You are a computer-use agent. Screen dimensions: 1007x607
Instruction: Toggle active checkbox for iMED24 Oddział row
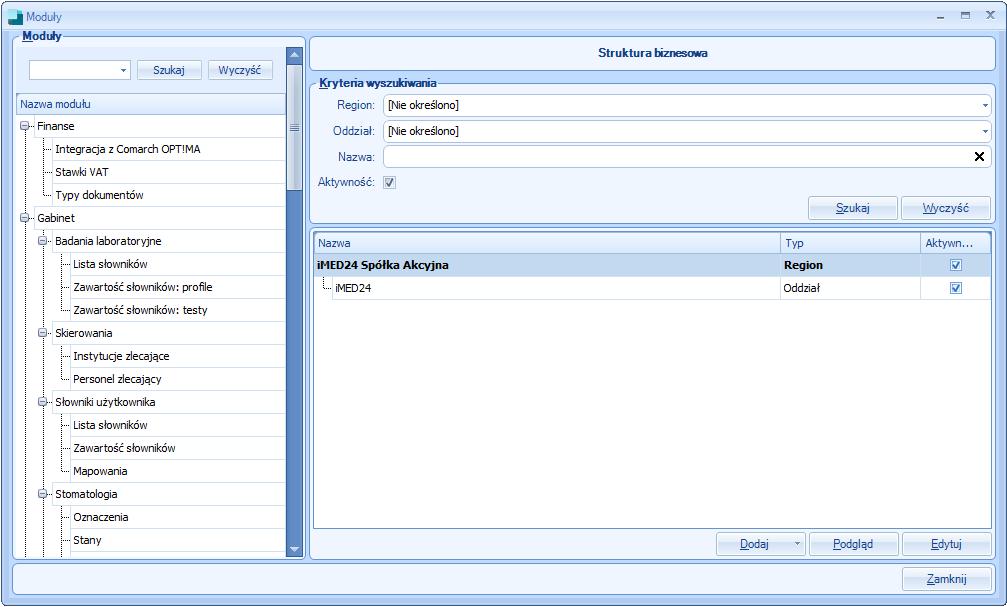[956, 288]
